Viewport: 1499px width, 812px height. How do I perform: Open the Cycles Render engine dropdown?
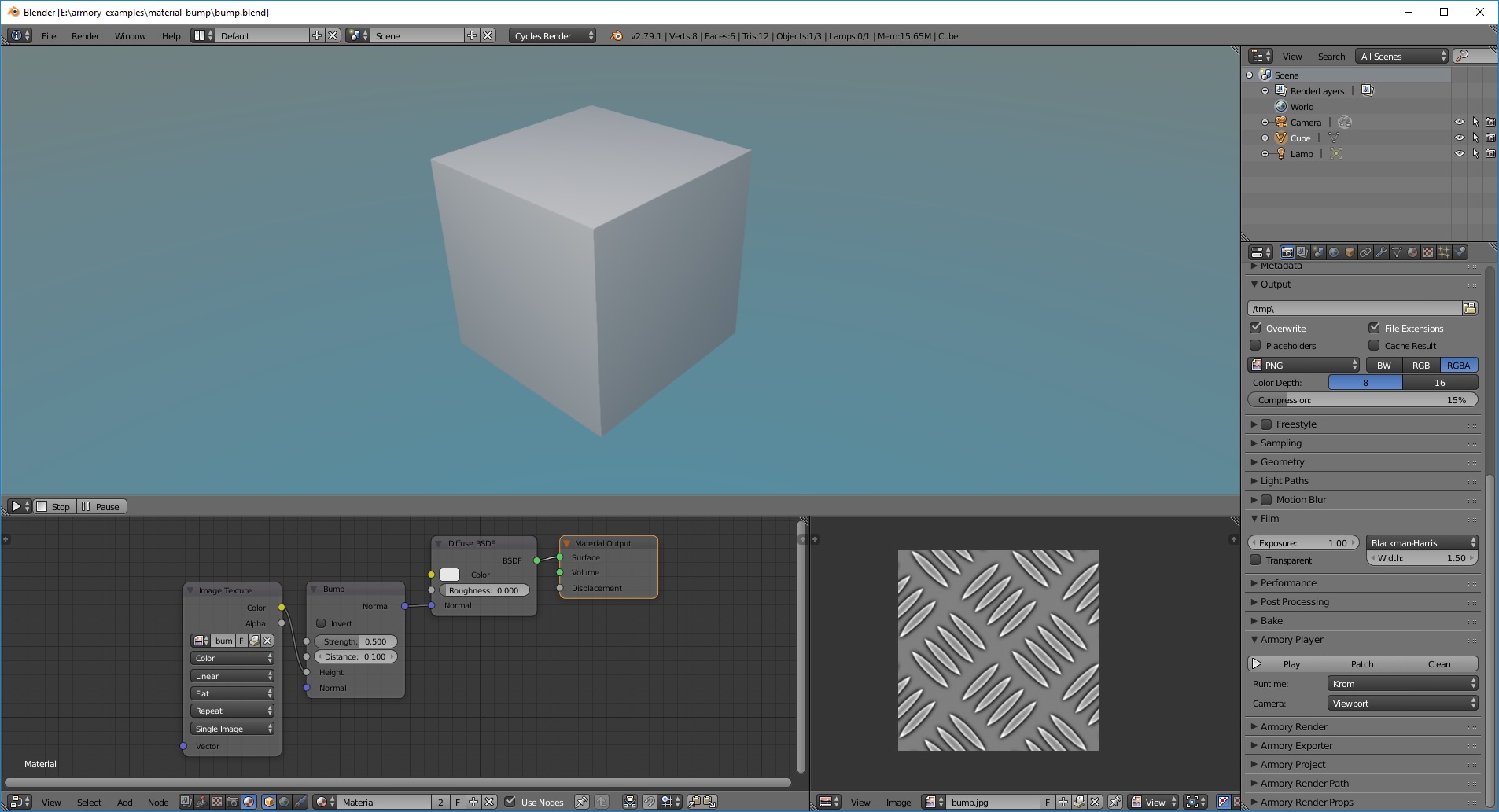pos(552,35)
